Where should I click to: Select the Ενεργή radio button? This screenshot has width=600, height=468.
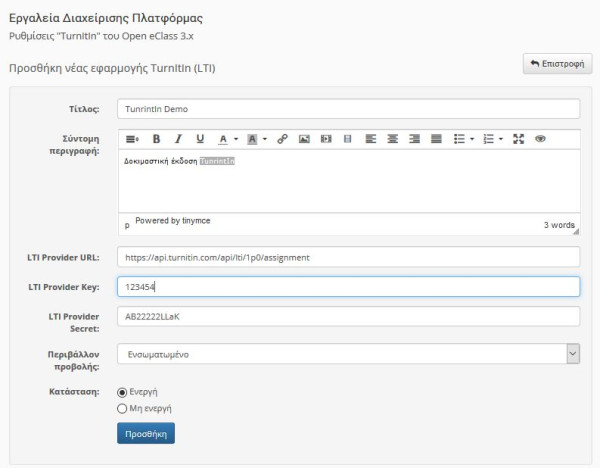[122, 393]
